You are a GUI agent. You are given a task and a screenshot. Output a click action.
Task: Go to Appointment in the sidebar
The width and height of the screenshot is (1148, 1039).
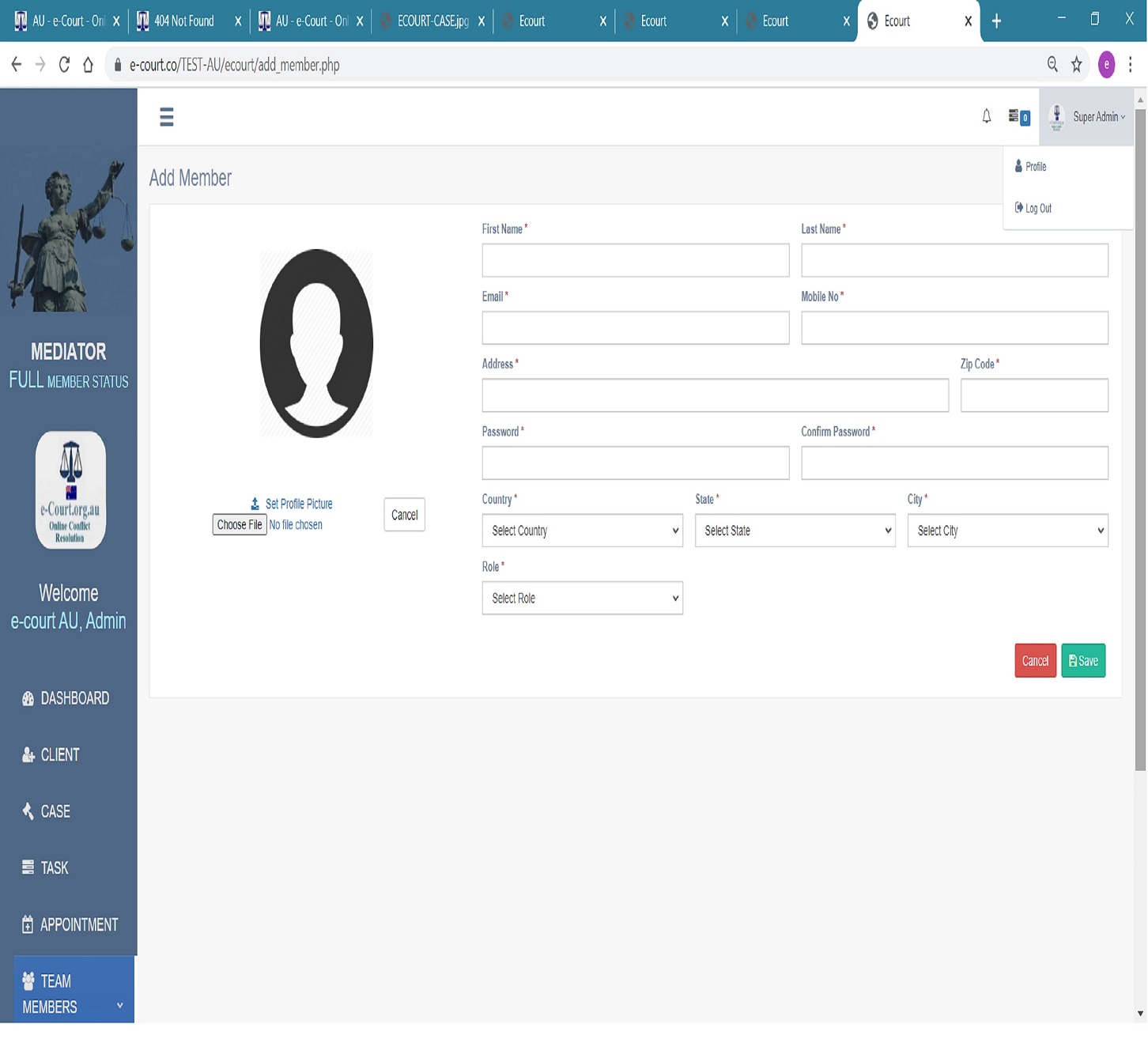click(78, 924)
